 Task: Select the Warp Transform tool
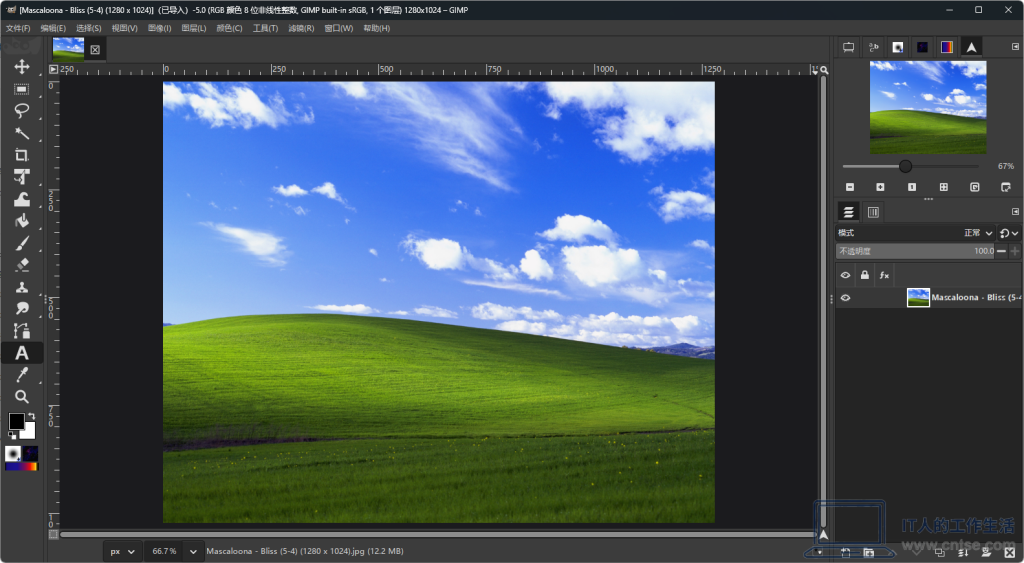click(22, 199)
